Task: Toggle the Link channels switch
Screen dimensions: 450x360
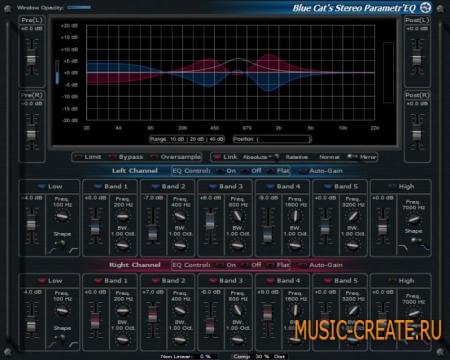Action: pos(217,157)
